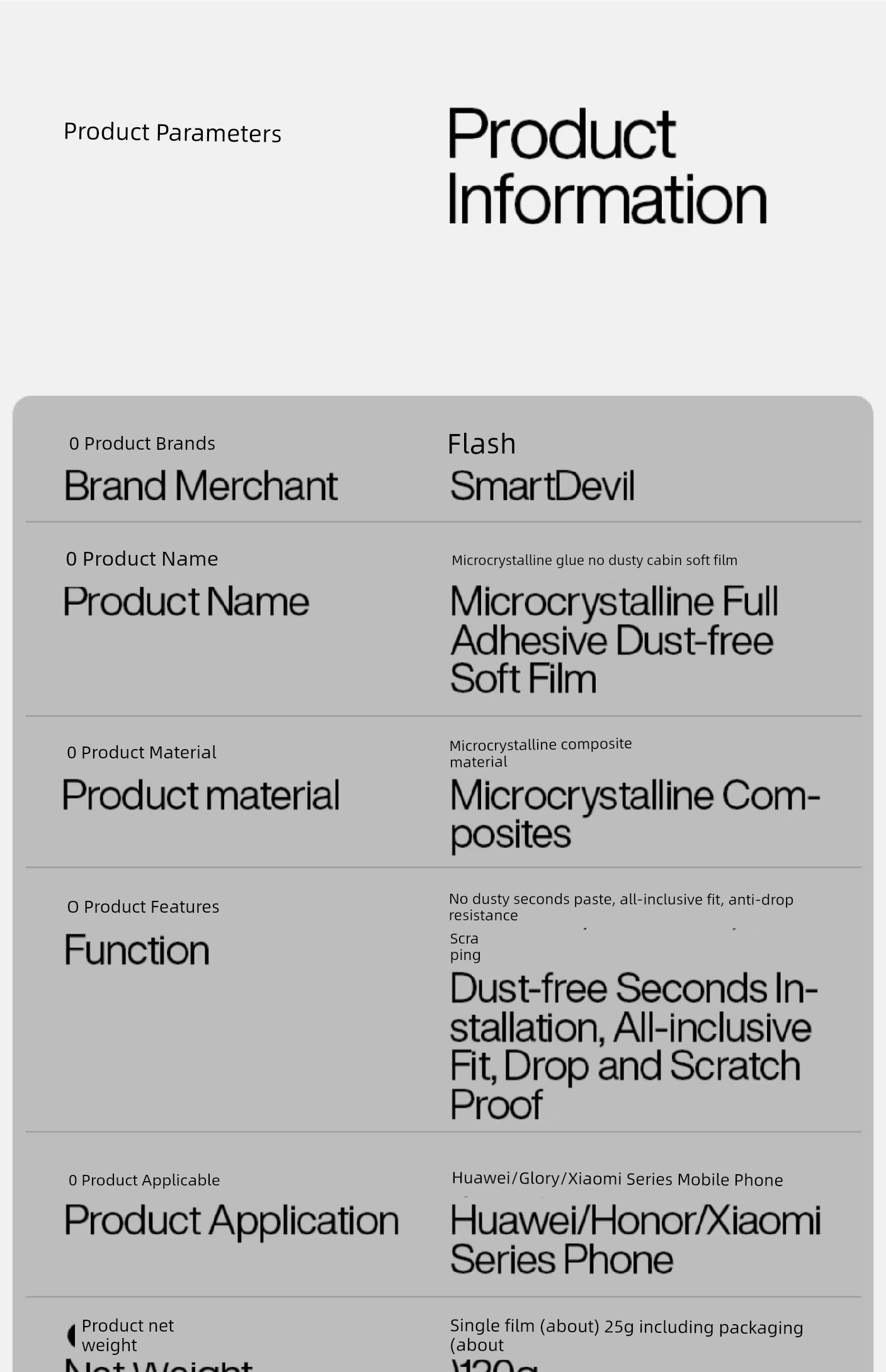Select the small "Microcrystalline composite material" caption
Image resolution: width=886 pixels, height=1372 pixels.
[540, 753]
